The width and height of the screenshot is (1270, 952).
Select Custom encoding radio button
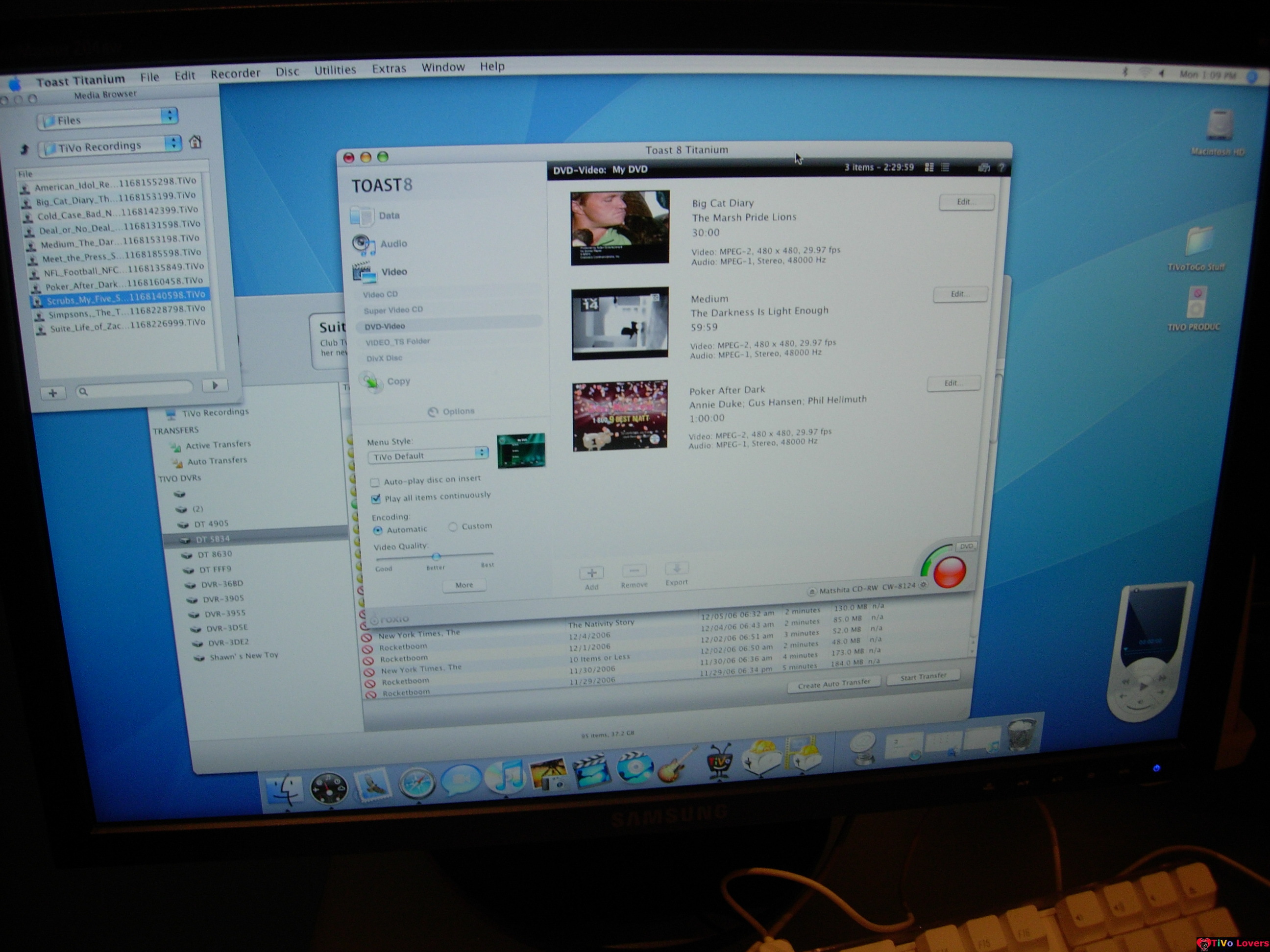(453, 526)
